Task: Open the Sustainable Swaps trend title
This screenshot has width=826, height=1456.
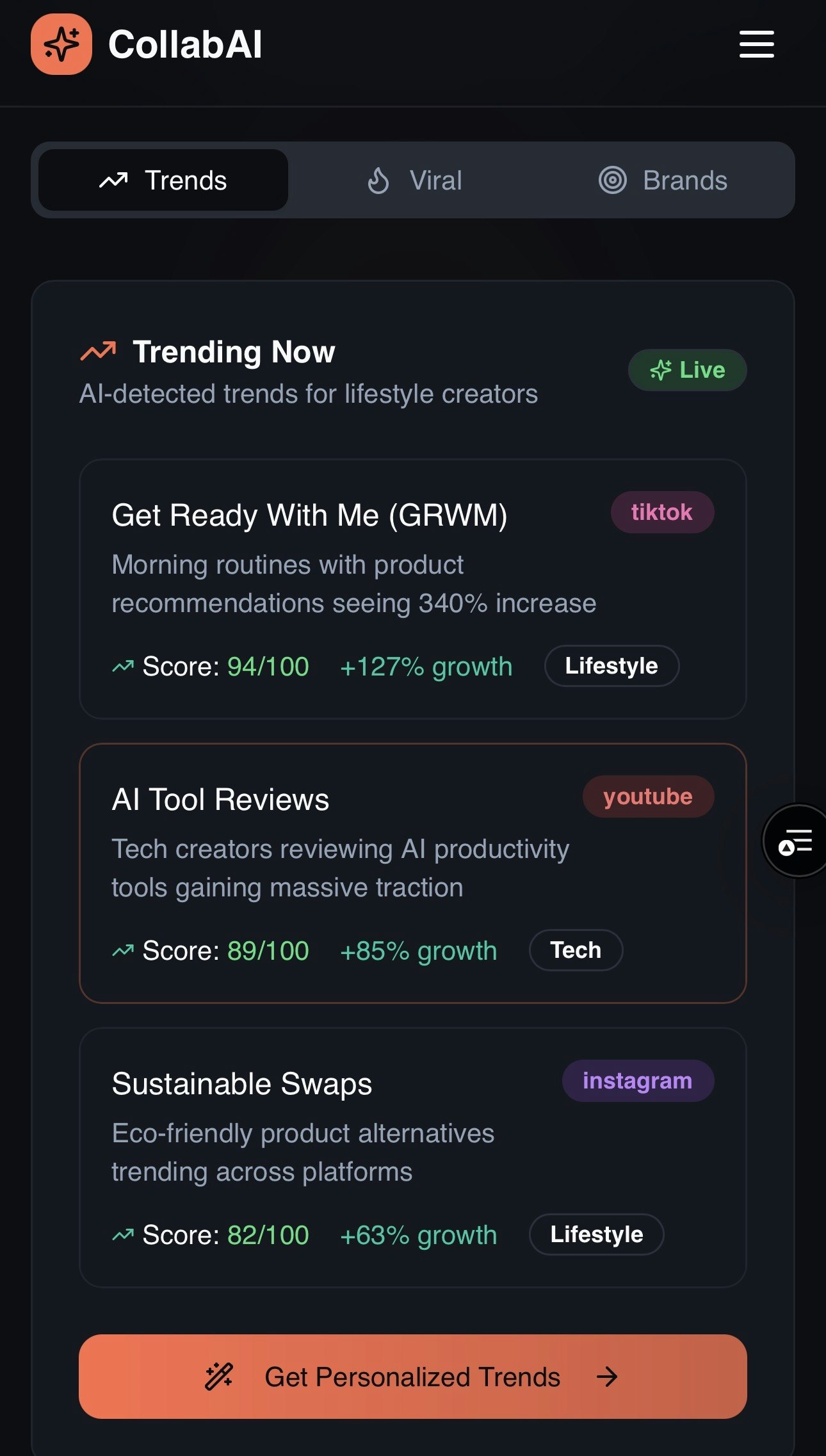Action: coord(242,1083)
